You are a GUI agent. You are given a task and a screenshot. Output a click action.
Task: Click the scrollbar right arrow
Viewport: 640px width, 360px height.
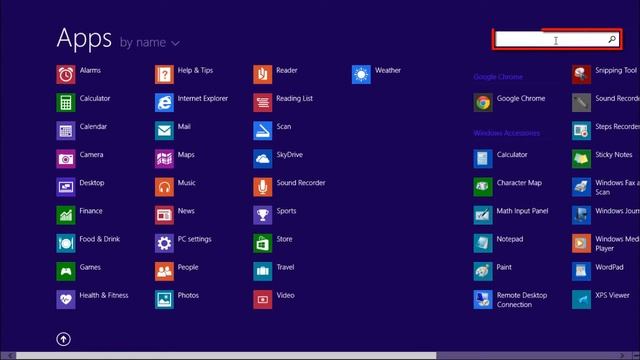click(x=622, y=356)
